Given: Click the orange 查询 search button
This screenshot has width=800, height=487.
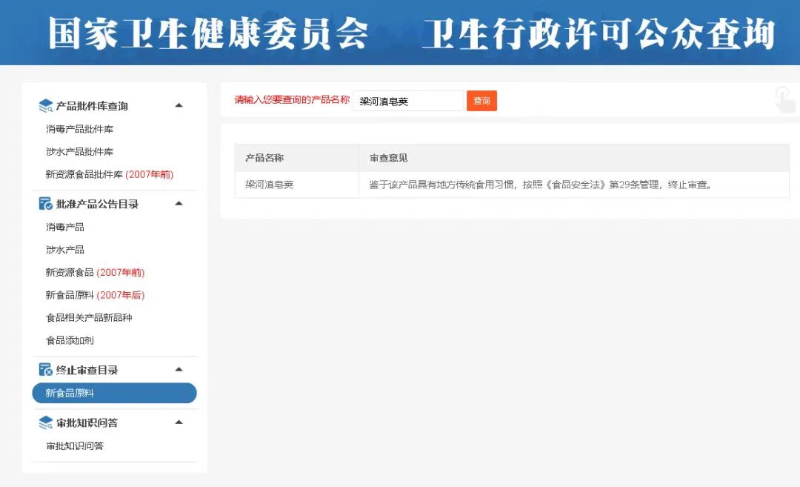Looking at the screenshot, I should click(482, 101).
